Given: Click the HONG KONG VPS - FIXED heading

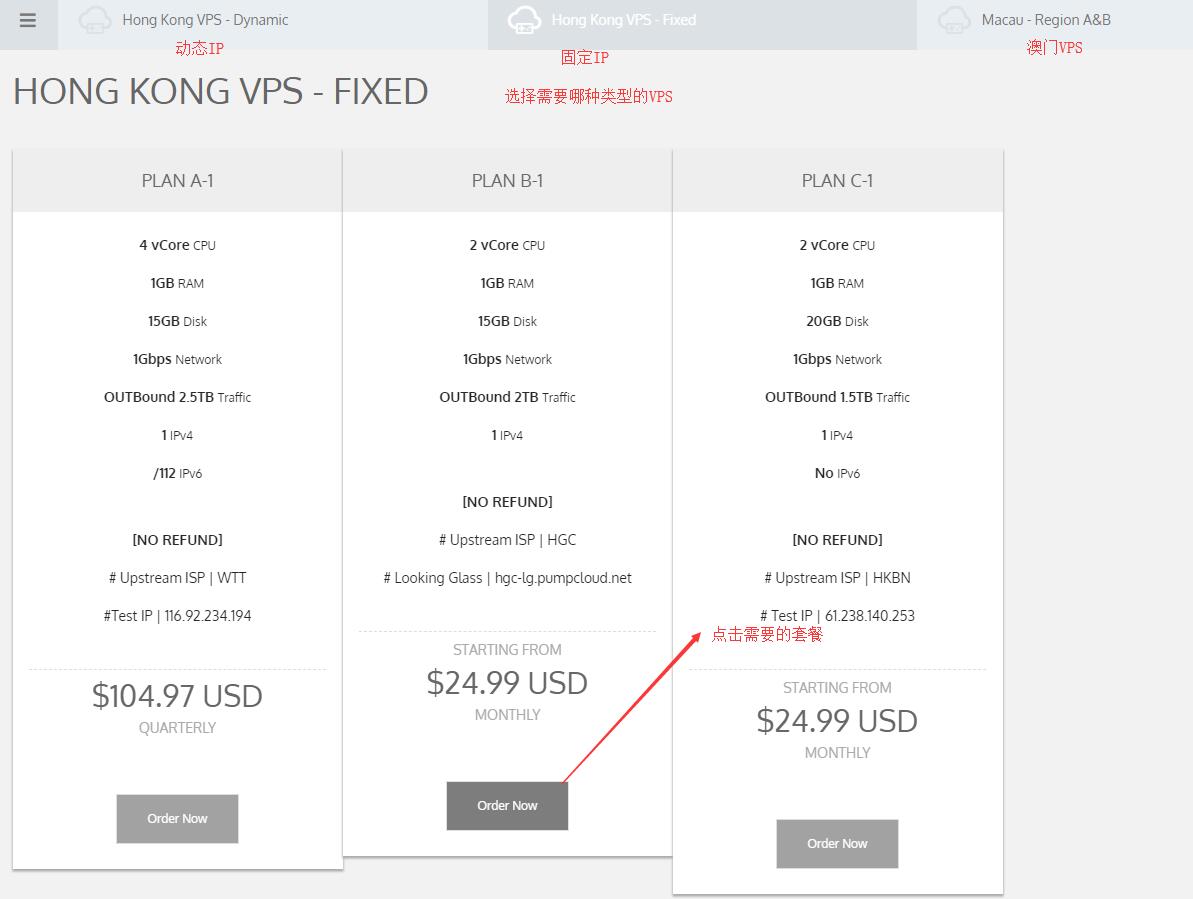Looking at the screenshot, I should (x=221, y=92).
